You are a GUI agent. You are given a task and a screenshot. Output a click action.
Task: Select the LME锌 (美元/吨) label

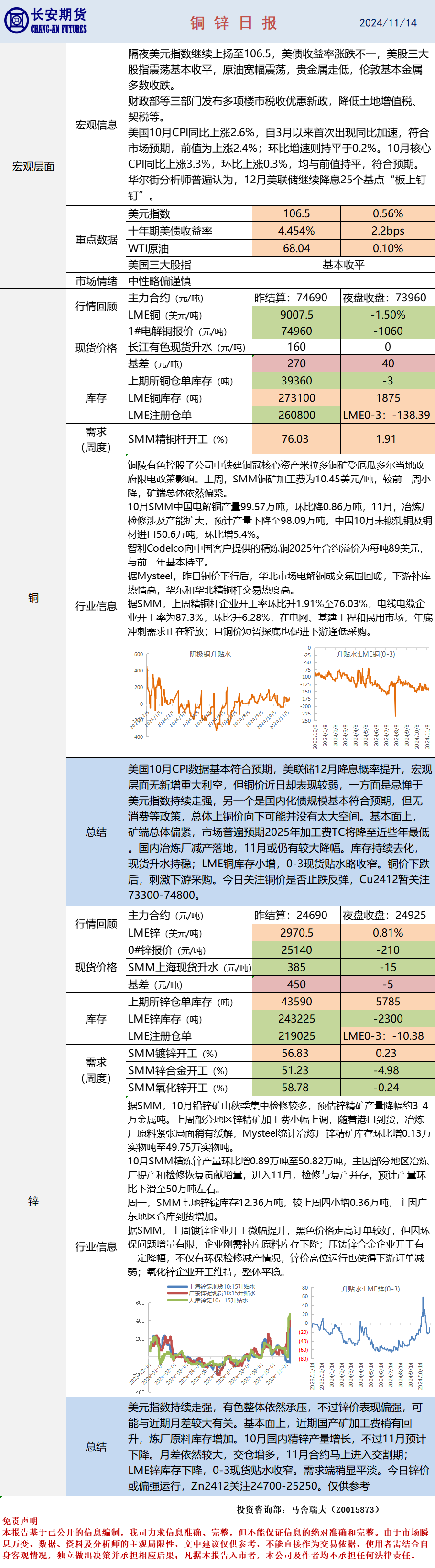[189, 932]
